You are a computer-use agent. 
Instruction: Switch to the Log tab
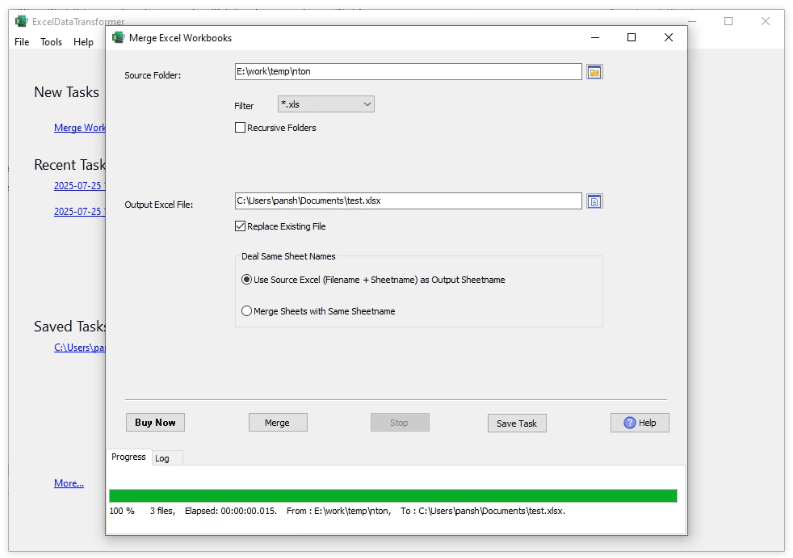pyautogui.click(x=162, y=458)
